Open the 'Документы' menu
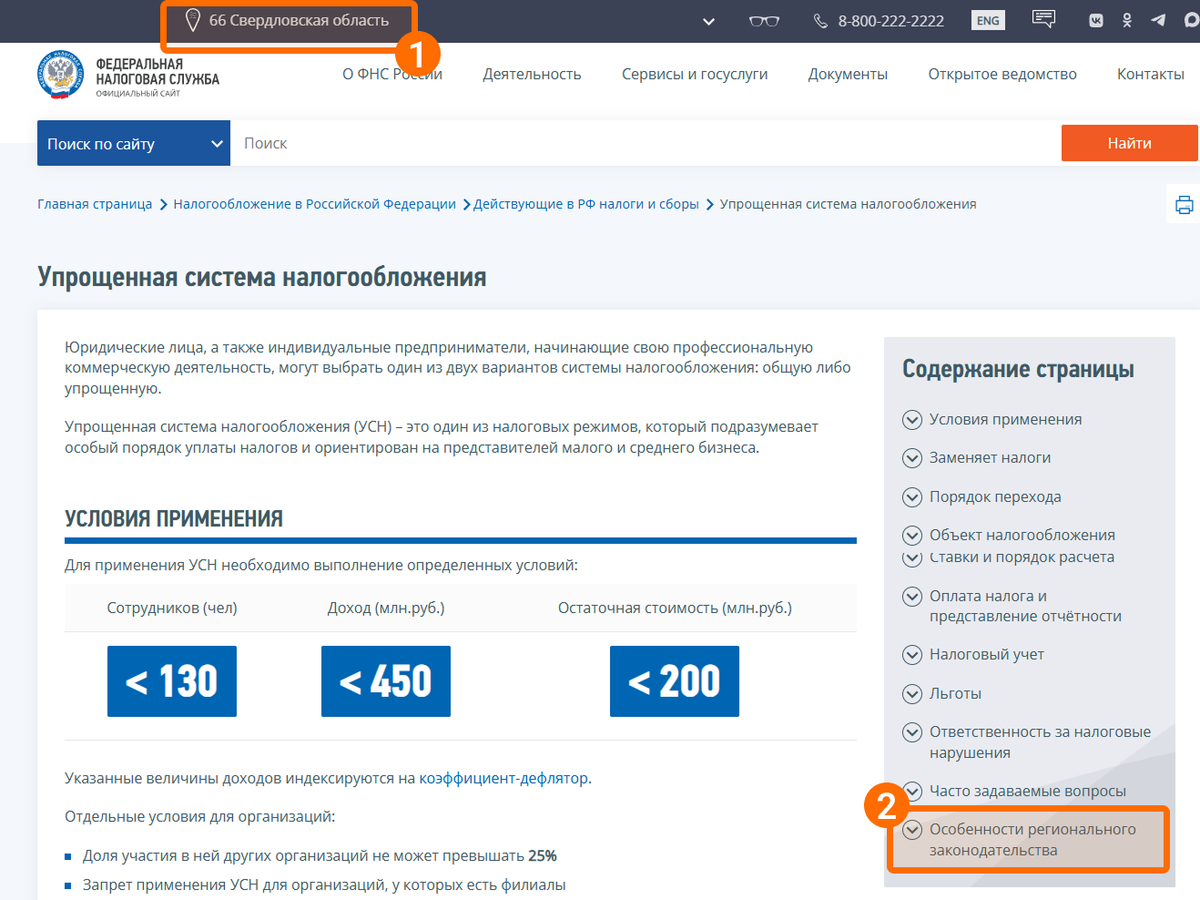The height and width of the screenshot is (900, 1200). (847, 73)
